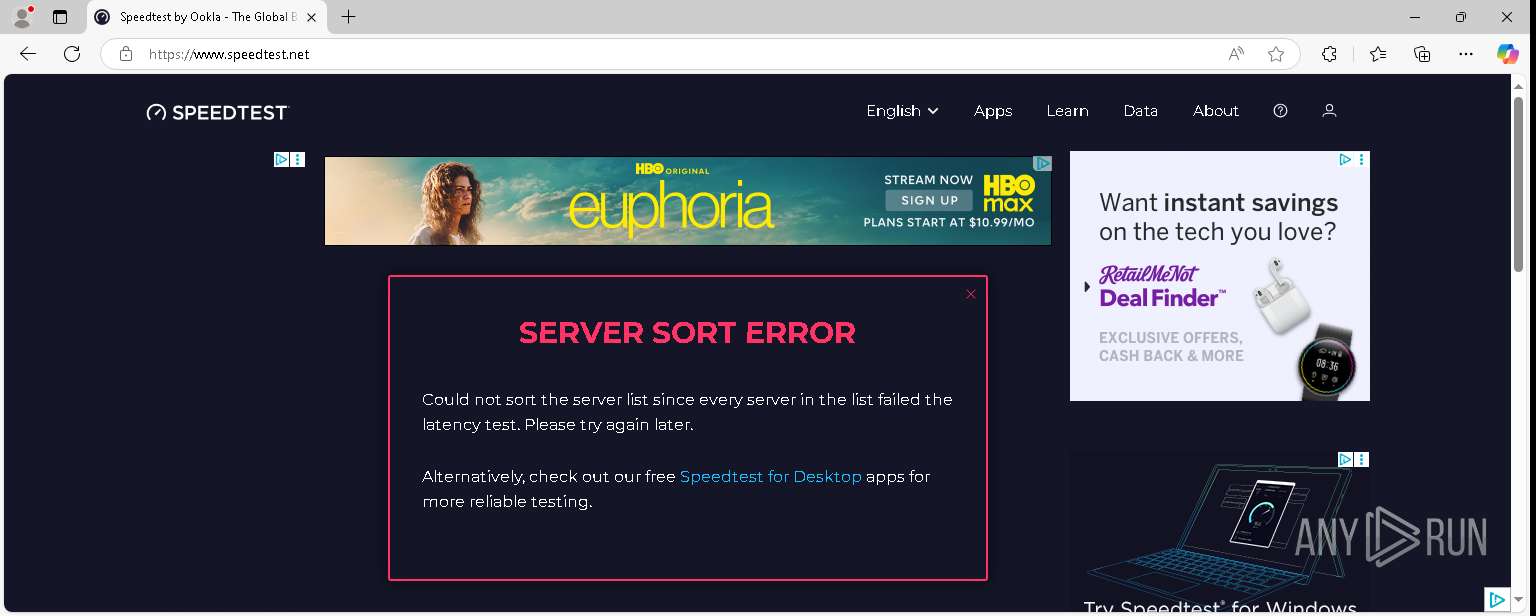
Task: Click AdChoices icon on Speedtest Windows ad
Action: [x=1346, y=459]
